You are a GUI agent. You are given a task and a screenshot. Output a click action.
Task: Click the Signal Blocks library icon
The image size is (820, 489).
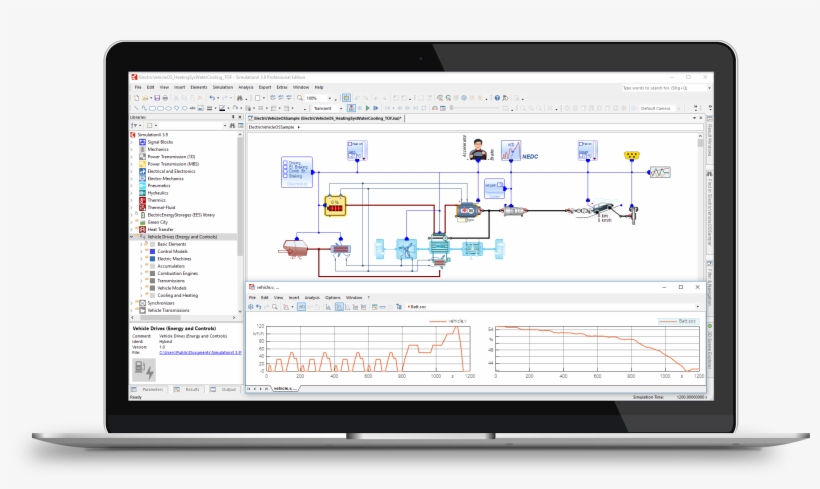click(x=142, y=142)
